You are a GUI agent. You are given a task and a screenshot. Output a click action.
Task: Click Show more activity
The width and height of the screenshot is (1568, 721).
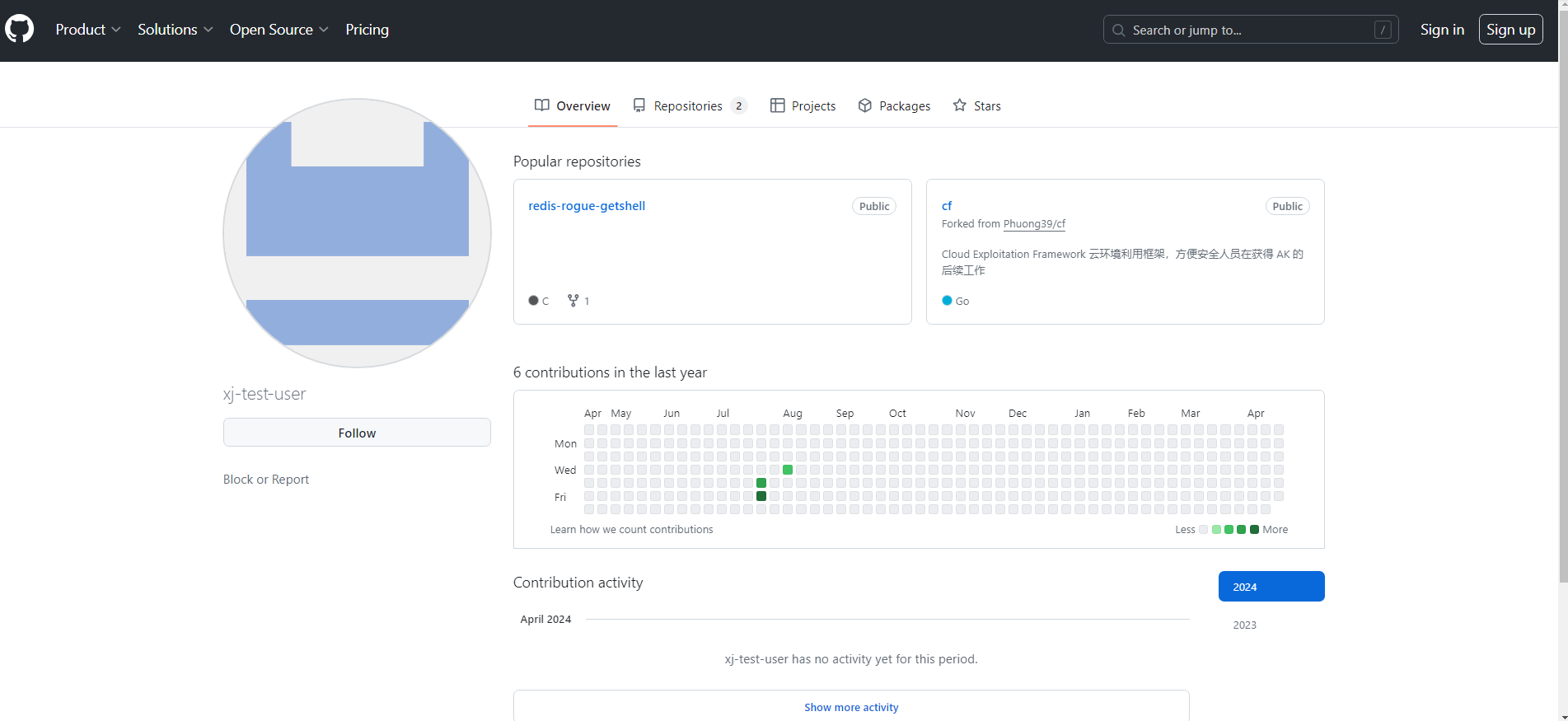851,707
